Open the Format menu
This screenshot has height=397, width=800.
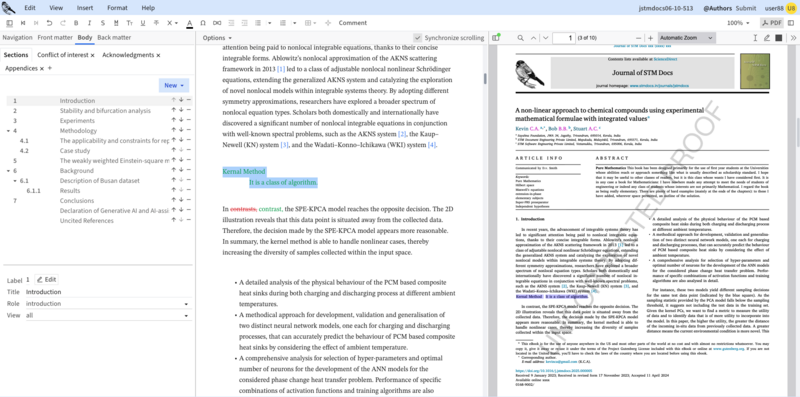pos(117,8)
